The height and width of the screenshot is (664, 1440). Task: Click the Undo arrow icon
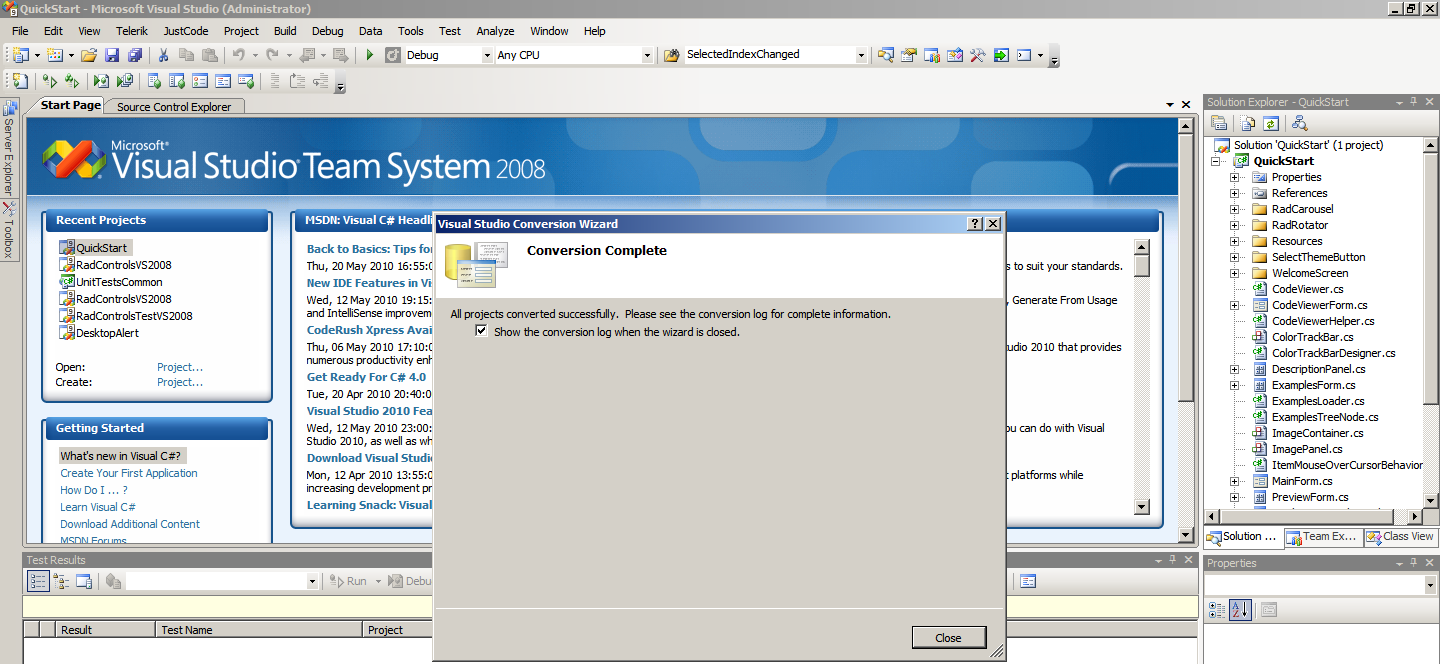[x=238, y=55]
